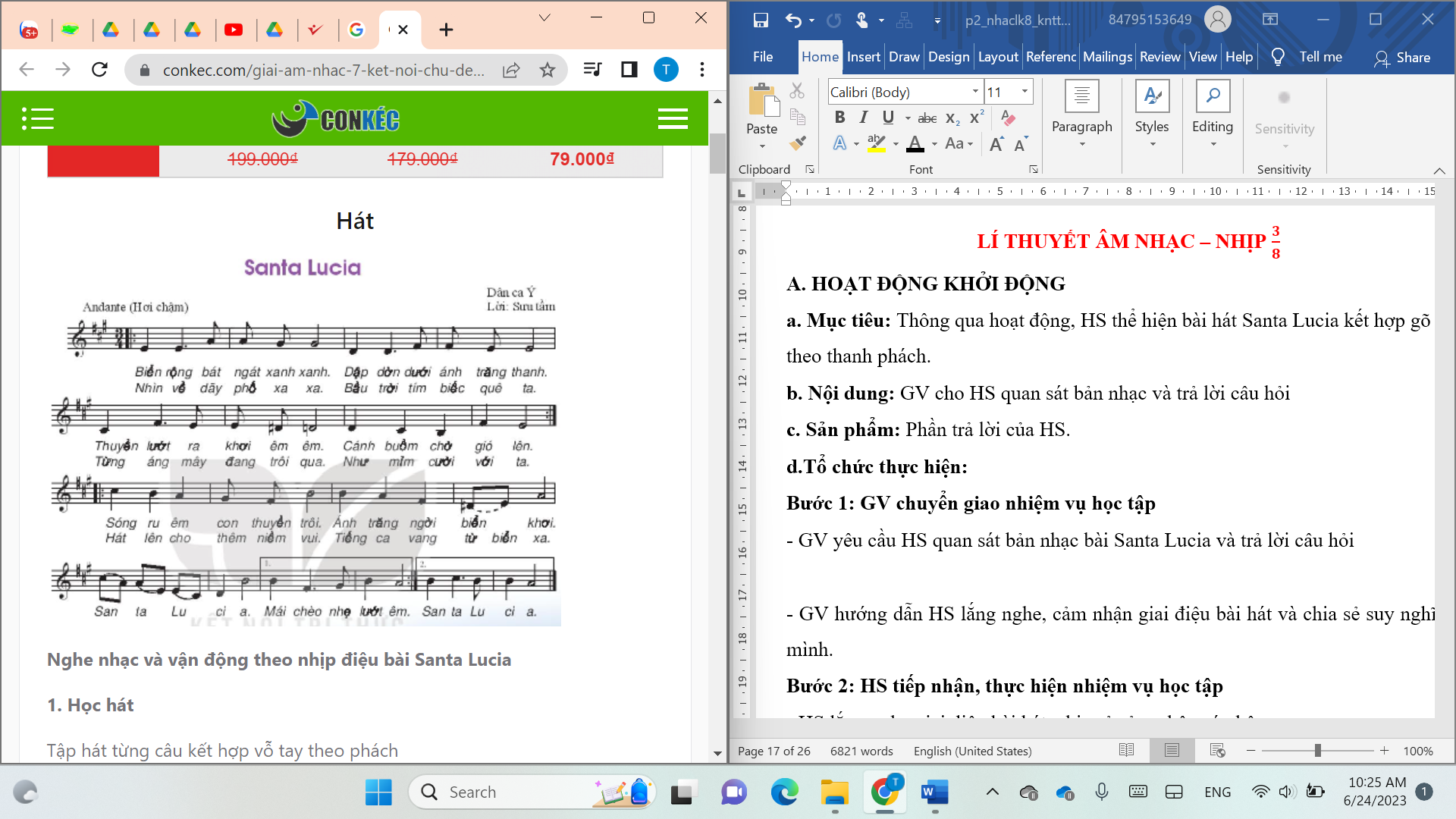Image resolution: width=1456 pixels, height=819 pixels.
Task: Expand the Paste options arrow
Action: coord(763,146)
